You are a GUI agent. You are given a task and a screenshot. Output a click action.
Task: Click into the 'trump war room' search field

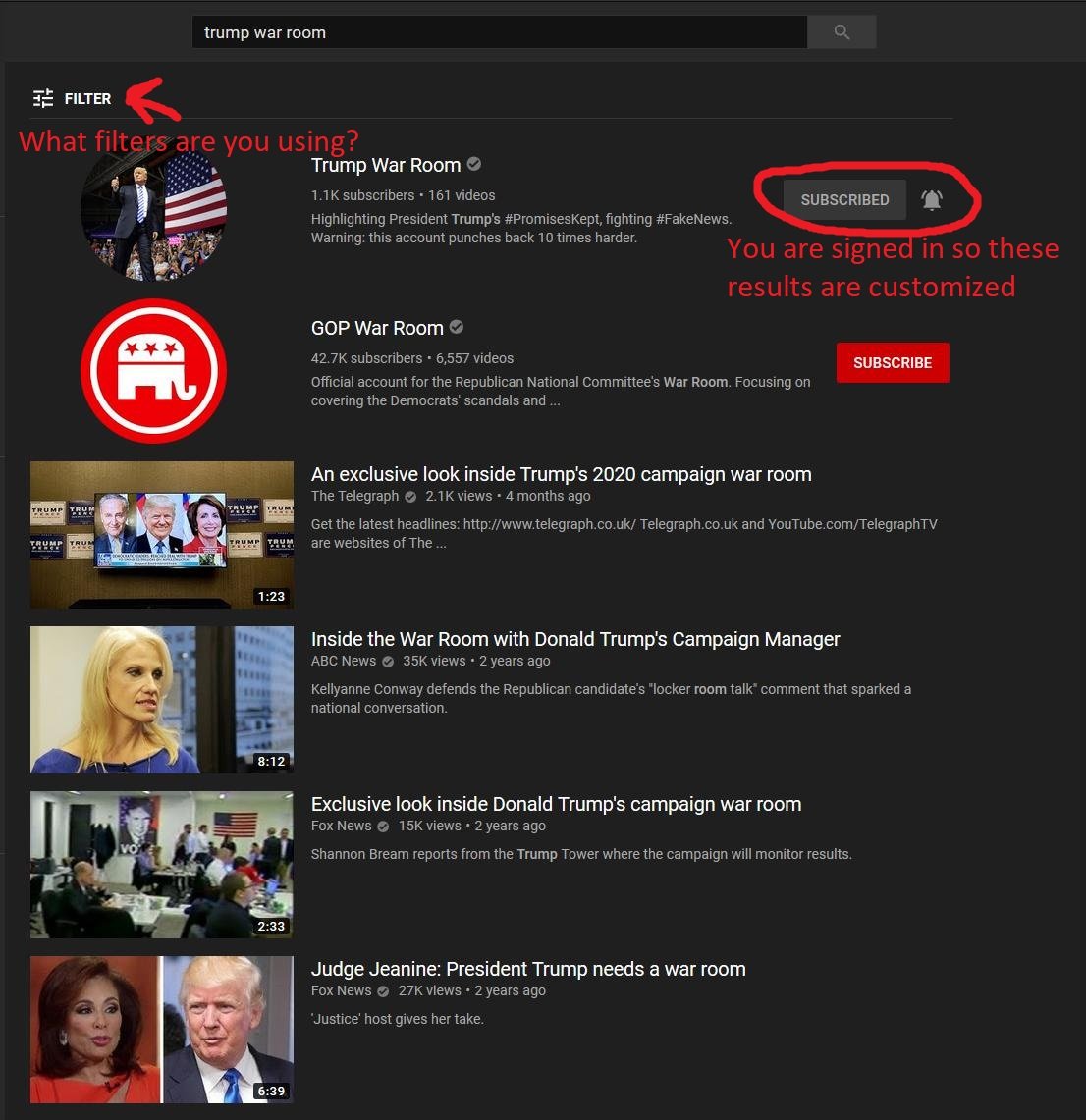coord(500,32)
